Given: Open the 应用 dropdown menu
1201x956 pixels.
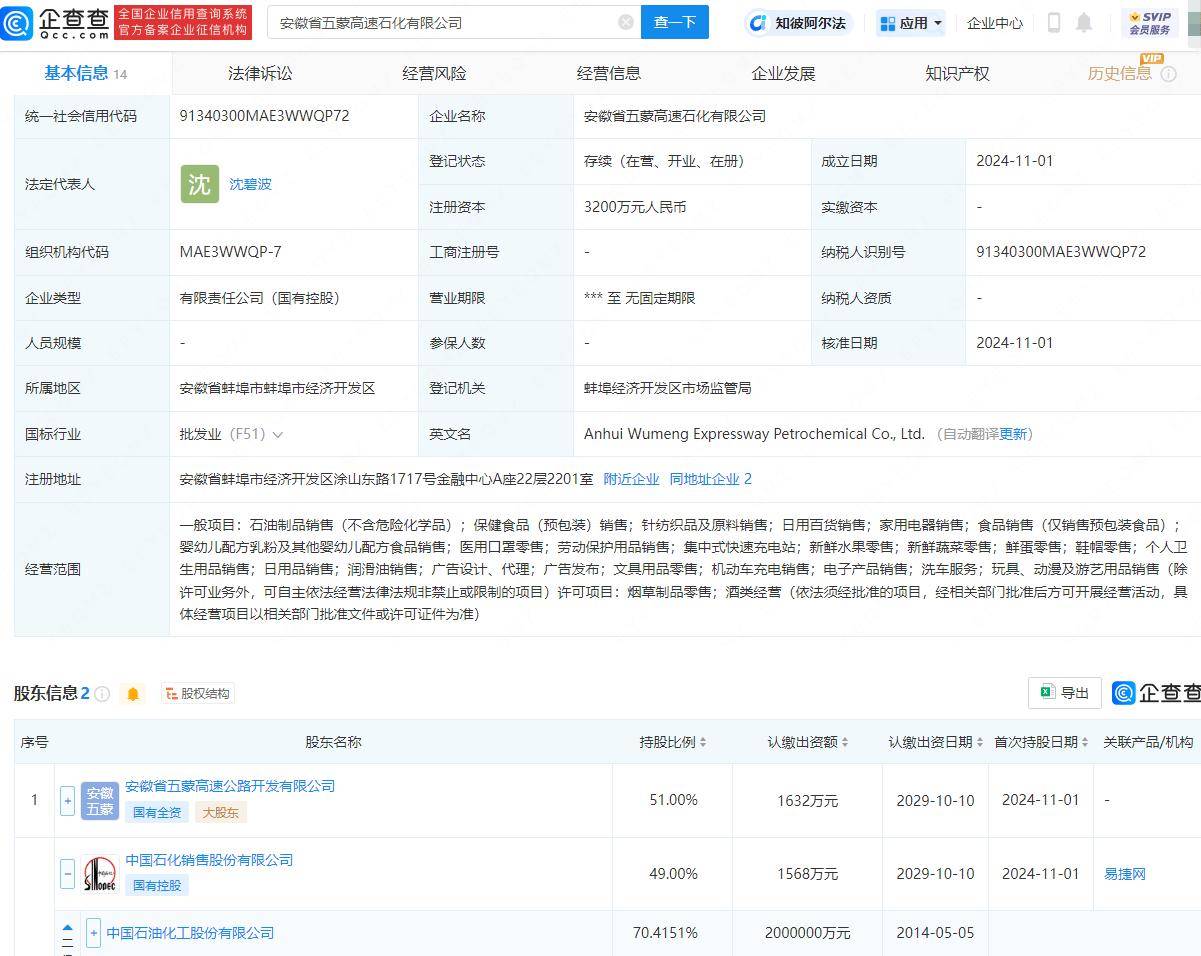Looking at the screenshot, I should tap(911, 22).
